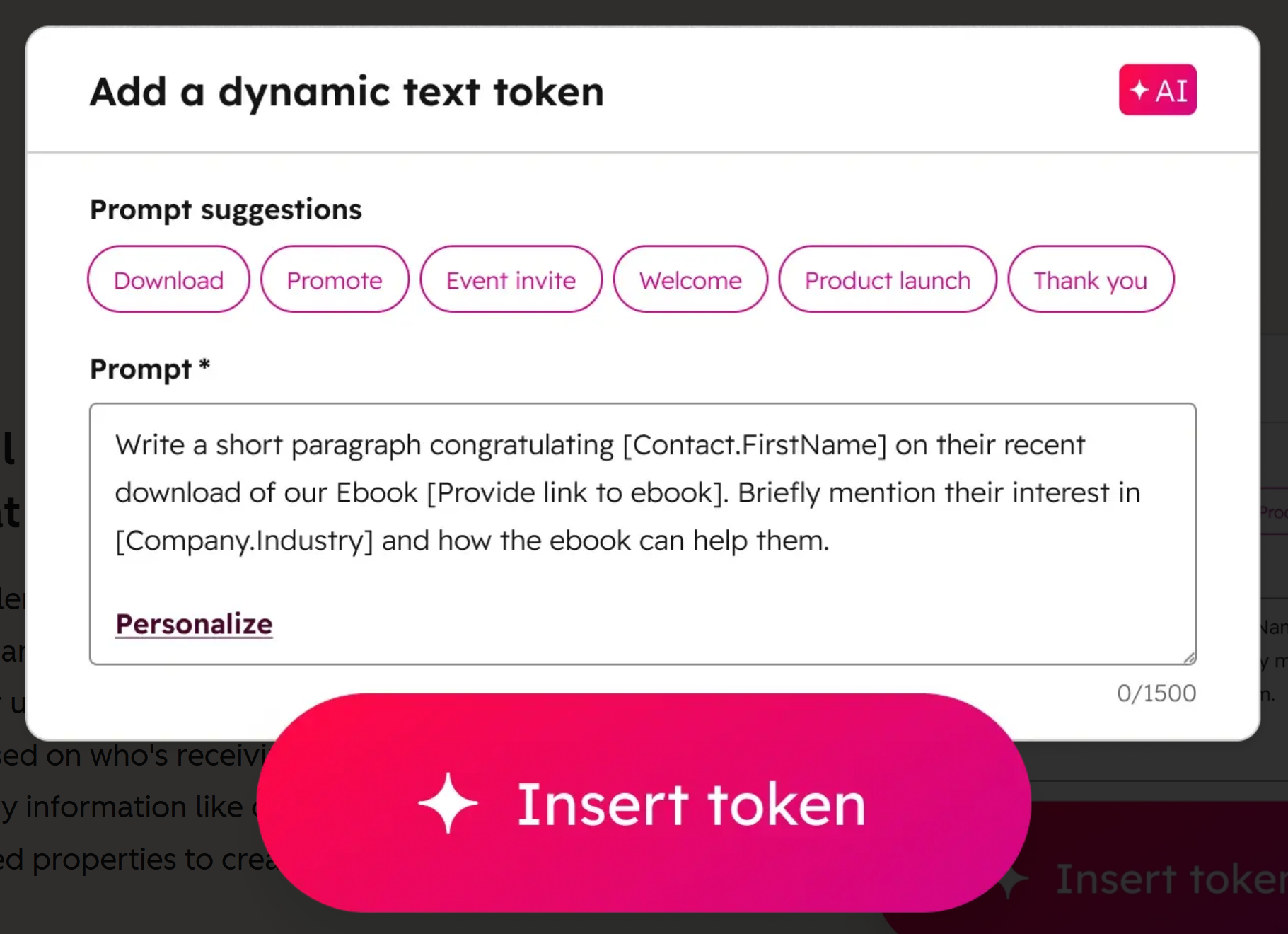Click the Company.Industry token text
Screen dimensions: 1288x934
coord(244,540)
